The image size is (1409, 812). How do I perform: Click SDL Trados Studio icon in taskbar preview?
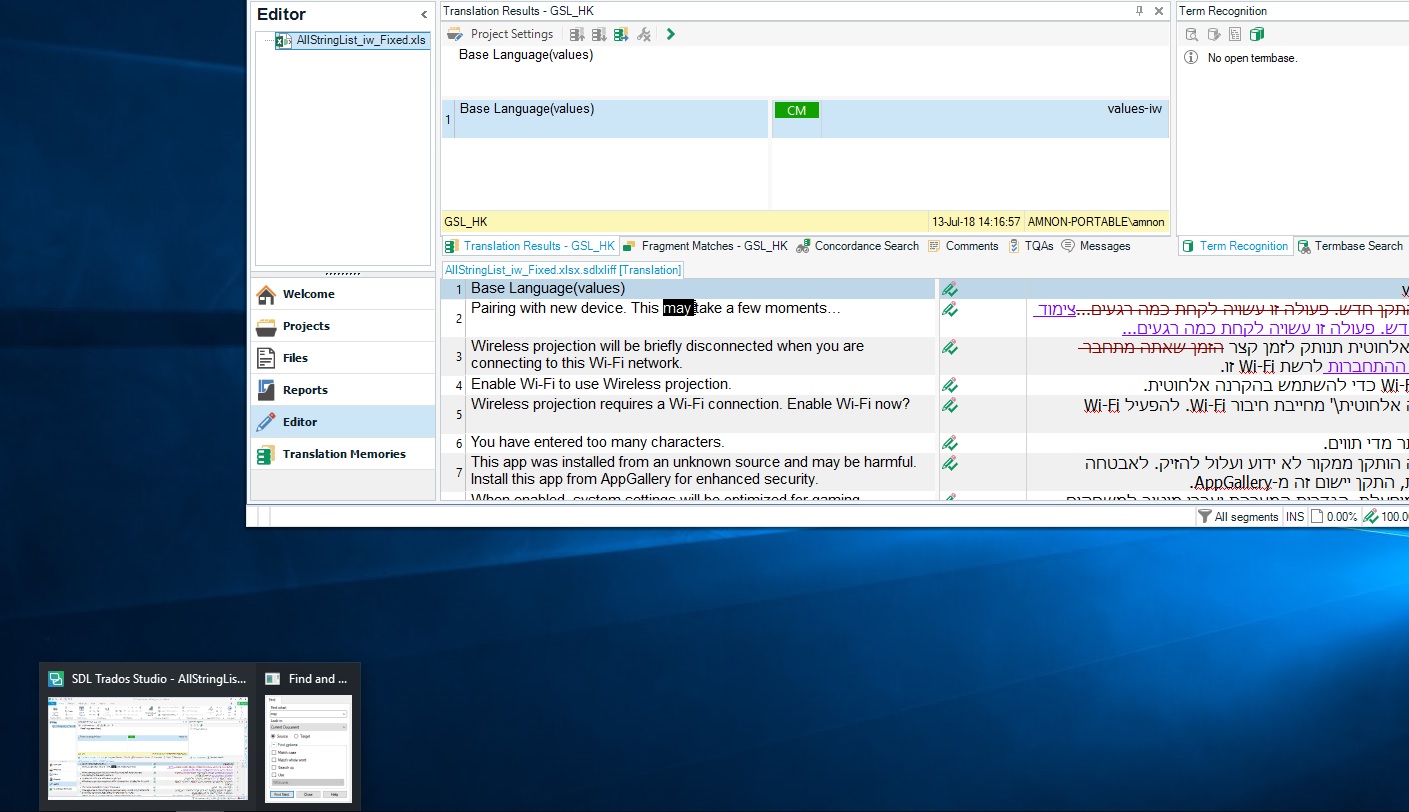[x=57, y=679]
